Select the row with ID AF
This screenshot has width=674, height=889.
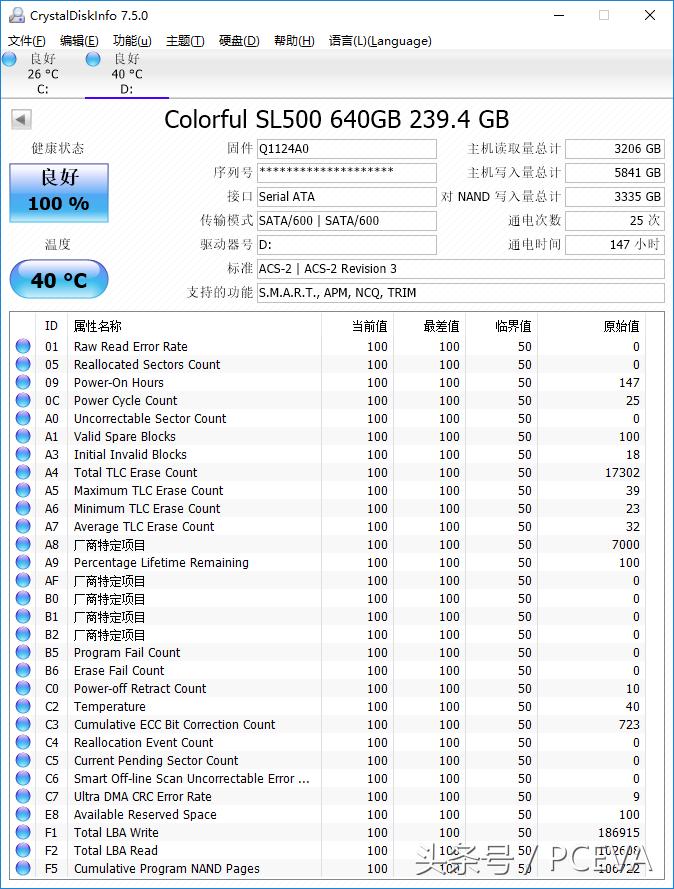point(329,580)
